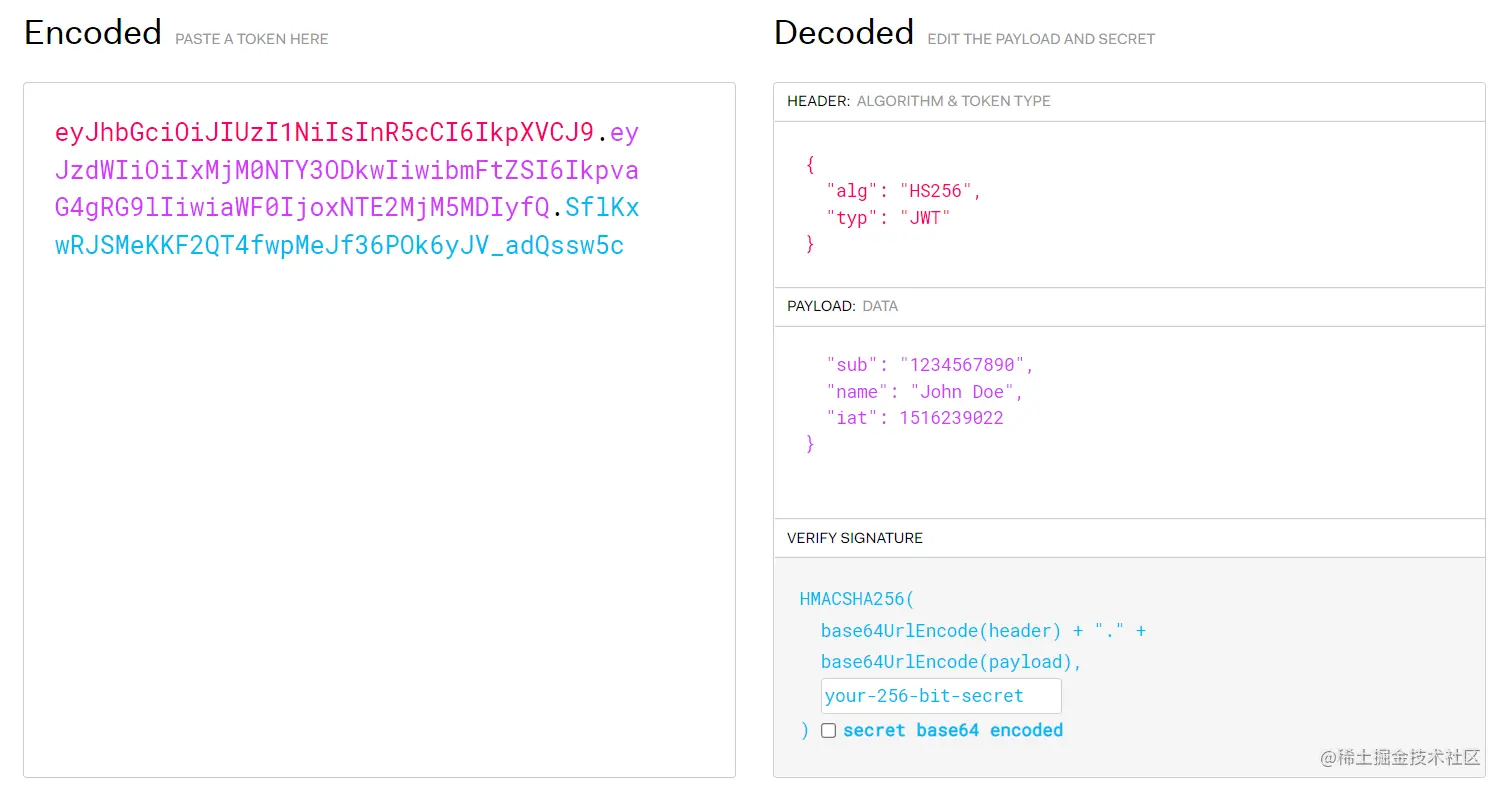This screenshot has width=1503, height=790.
Task: Click the "typ": "JWT" line in header
Action: tap(887, 218)
